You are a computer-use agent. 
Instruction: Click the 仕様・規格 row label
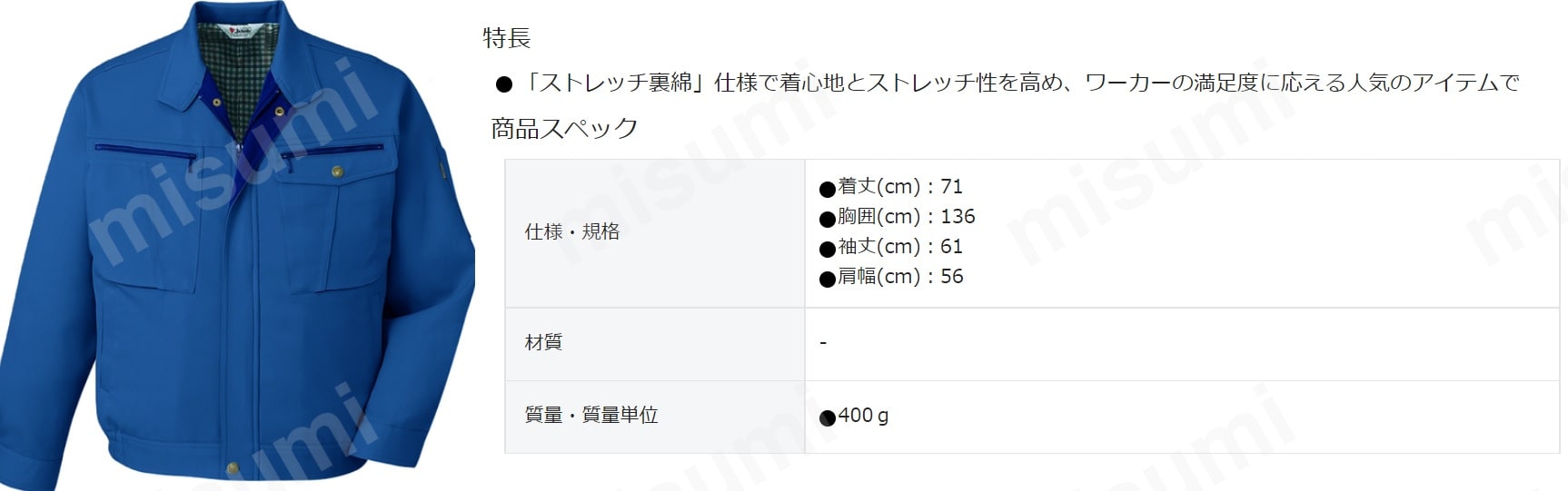coord(572,231)
